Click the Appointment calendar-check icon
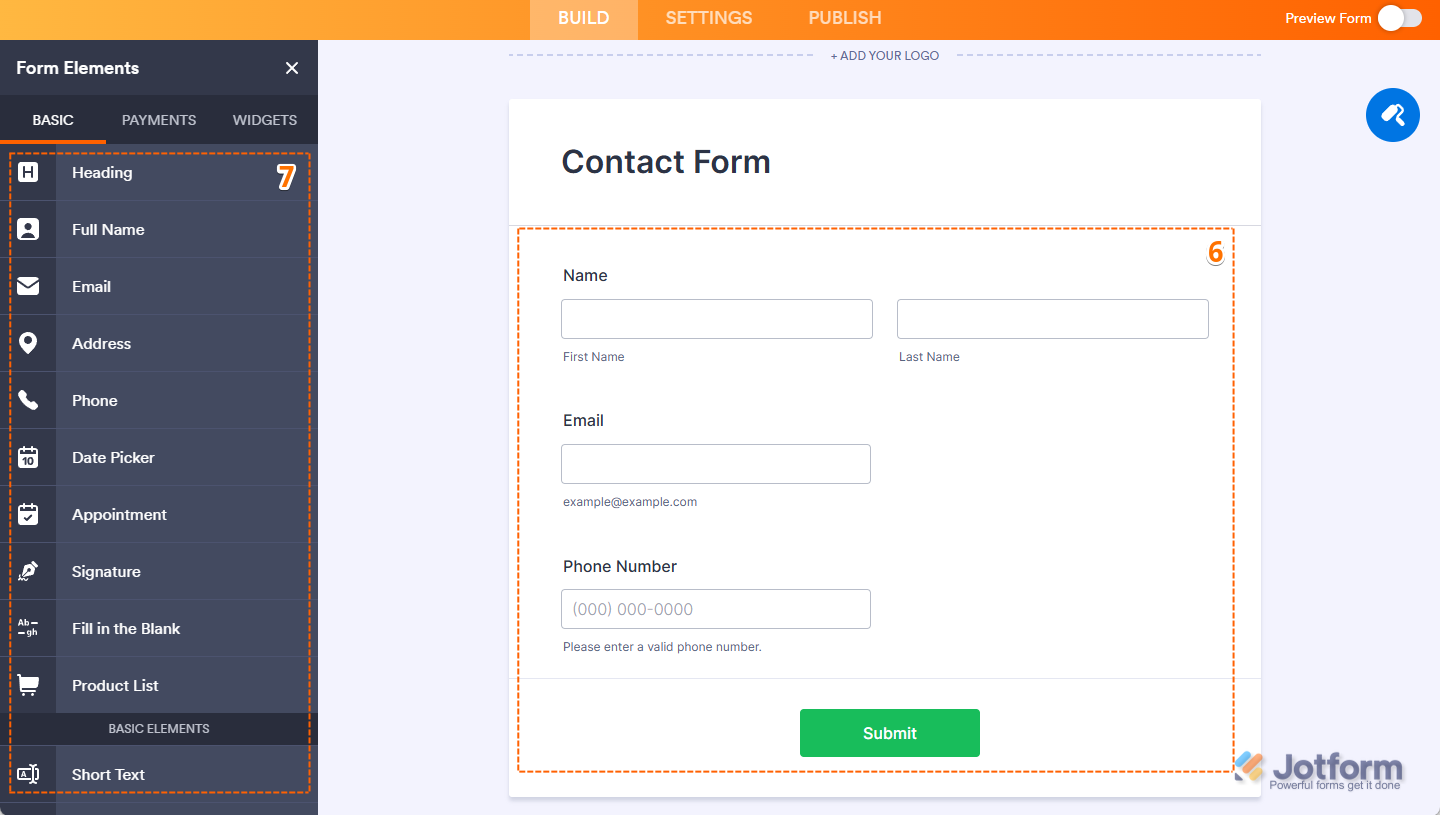The height and width of the screenshot is (815, 1440). 28,515
